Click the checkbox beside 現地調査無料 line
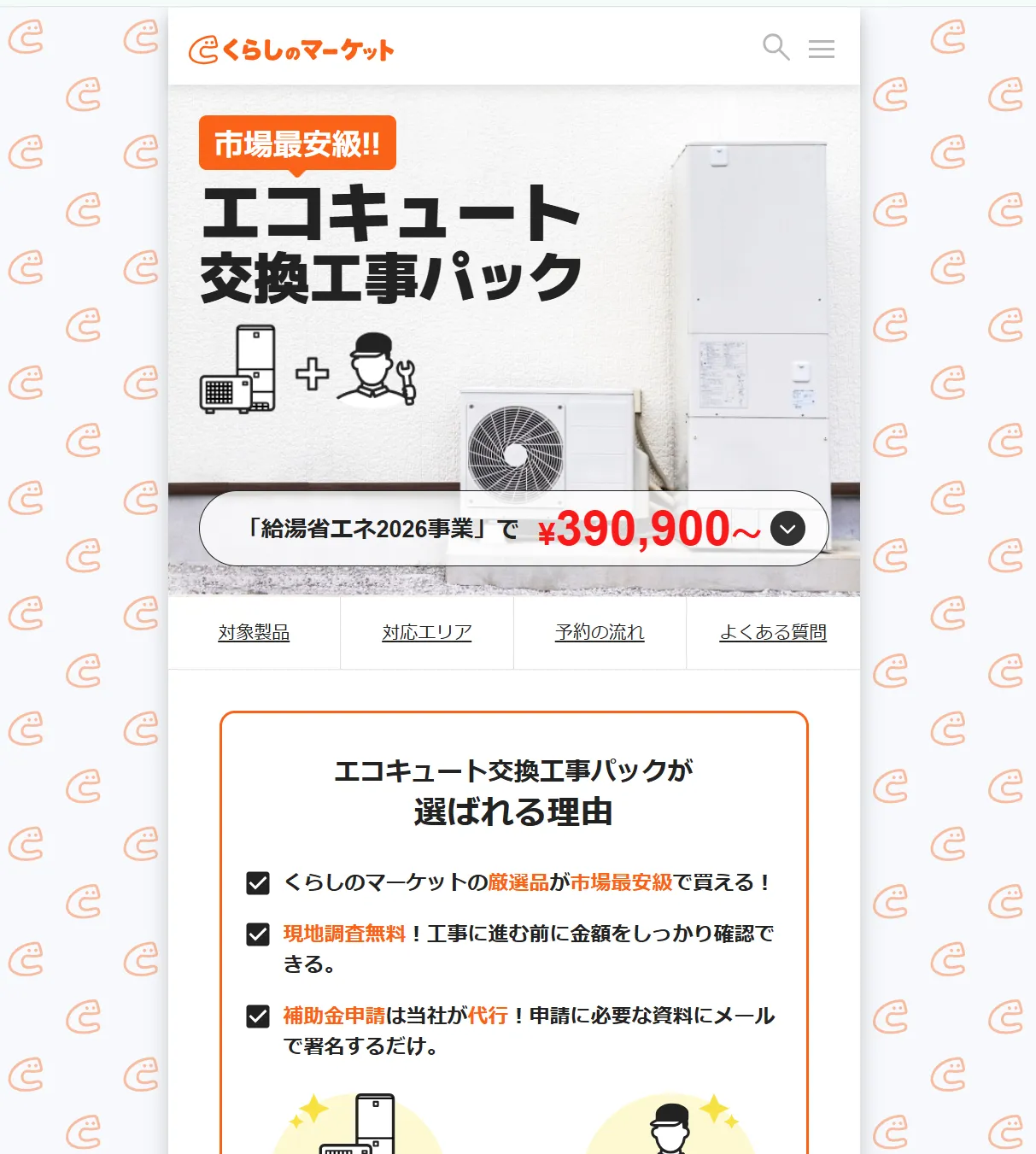Screen dimensions: 1036x1154 (x=258, y=934)
